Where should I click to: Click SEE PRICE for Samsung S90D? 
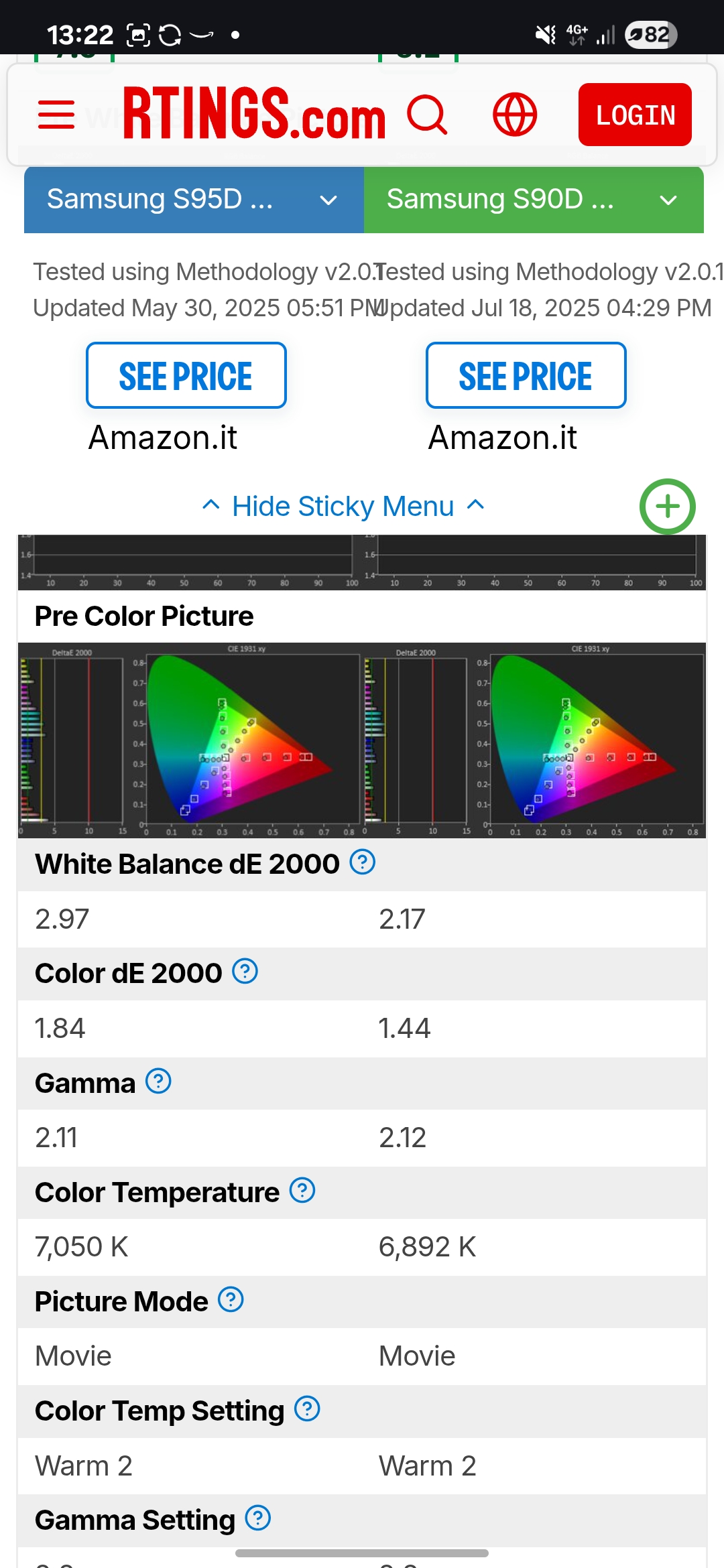(526, 375)
